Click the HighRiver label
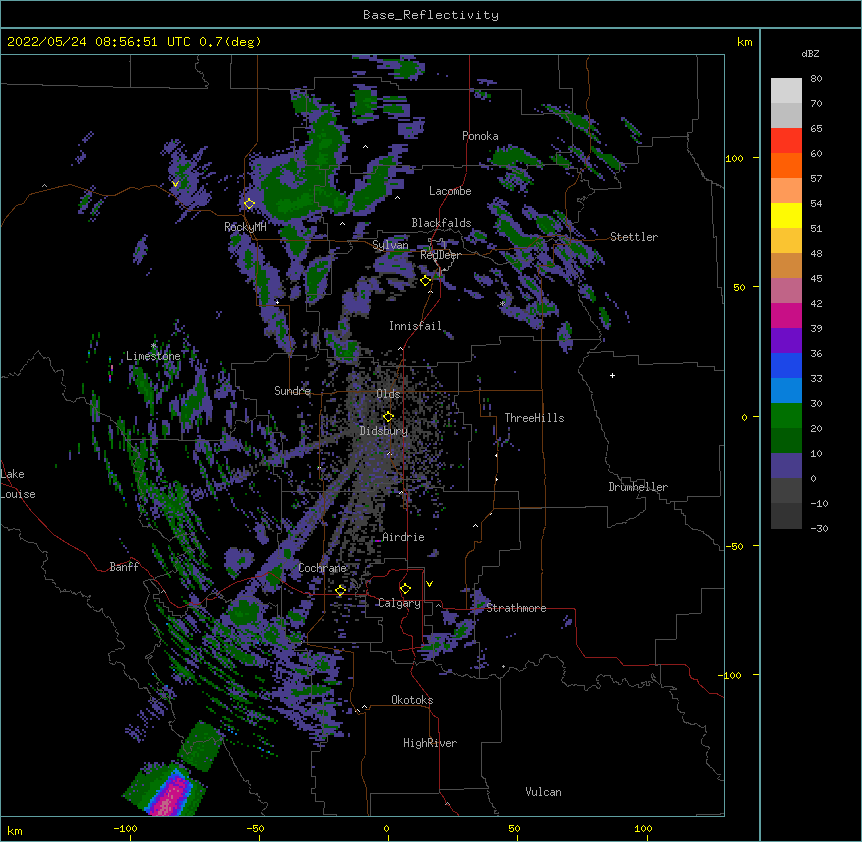 (430, 743)
